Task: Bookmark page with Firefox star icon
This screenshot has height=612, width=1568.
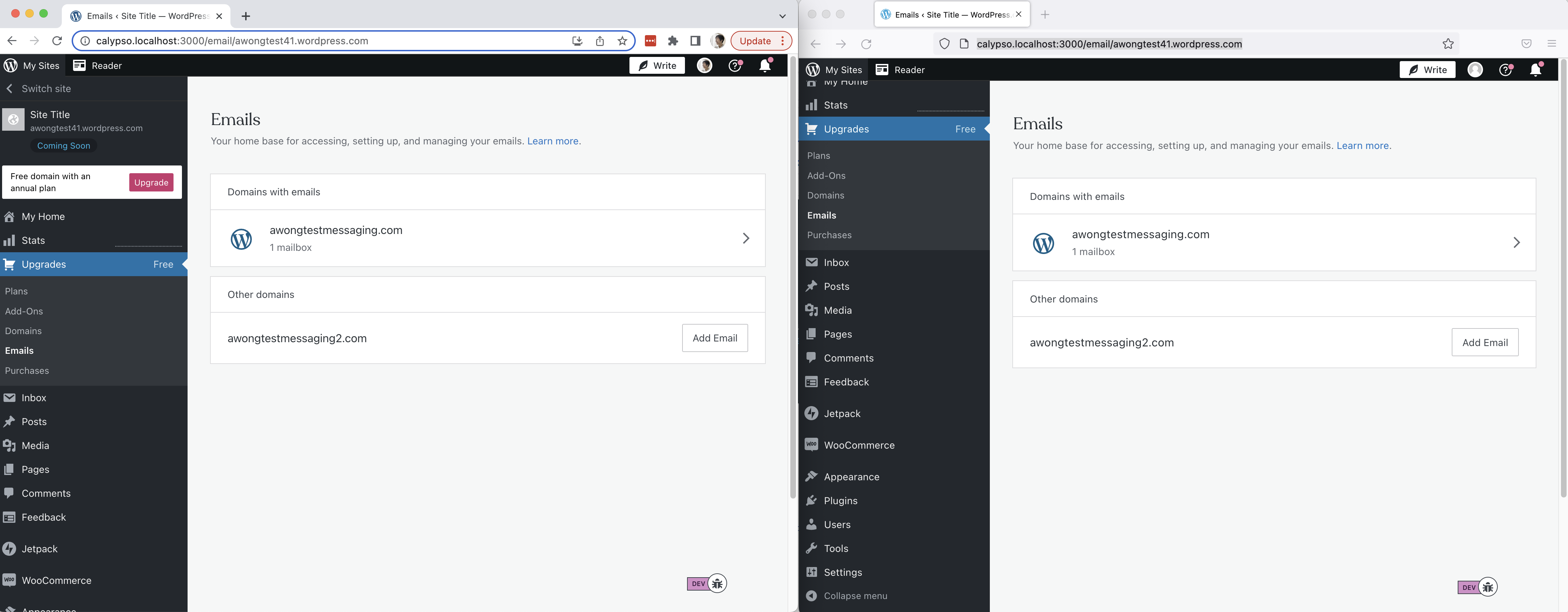Action: tap(1448, 44)
